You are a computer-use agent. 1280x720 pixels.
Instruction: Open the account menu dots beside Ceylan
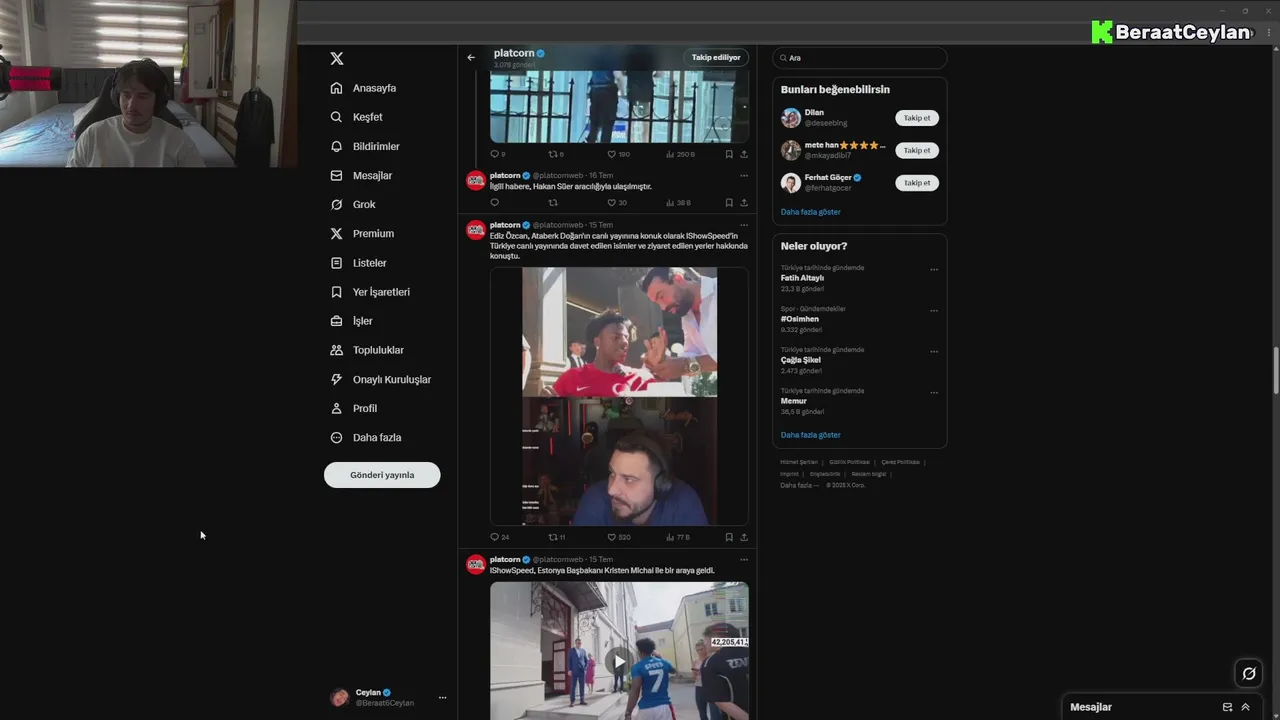[442, 698]
